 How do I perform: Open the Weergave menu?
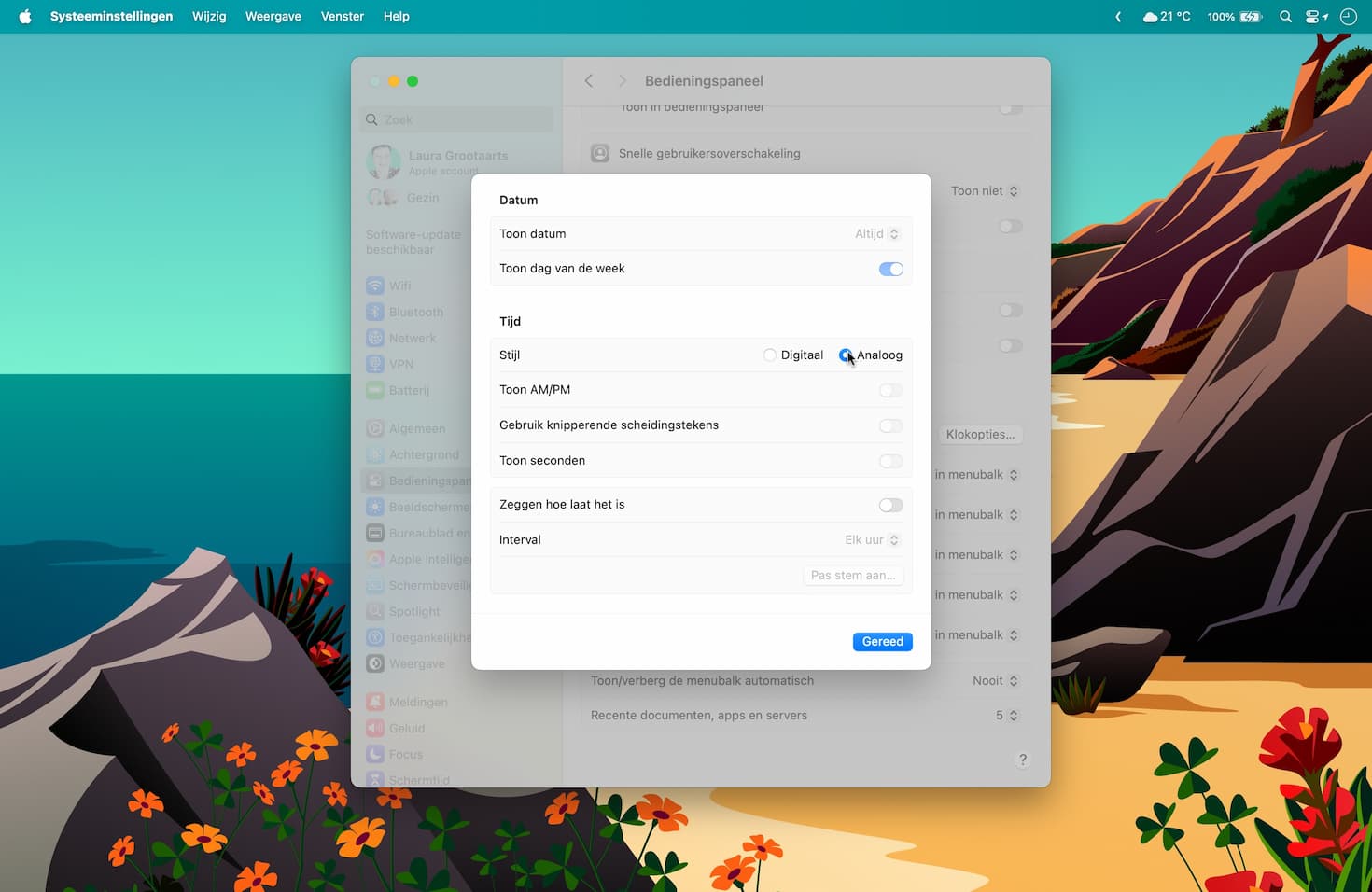[x=273, y=17]
